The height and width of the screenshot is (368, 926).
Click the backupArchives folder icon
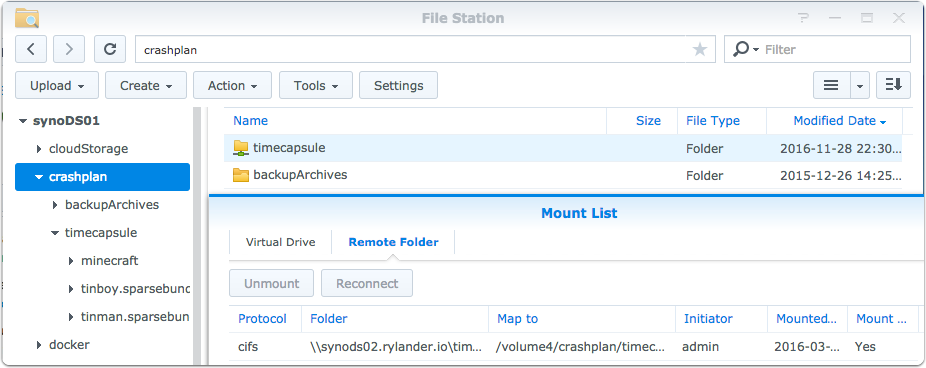pyautogui.click(x=240, y=175)
